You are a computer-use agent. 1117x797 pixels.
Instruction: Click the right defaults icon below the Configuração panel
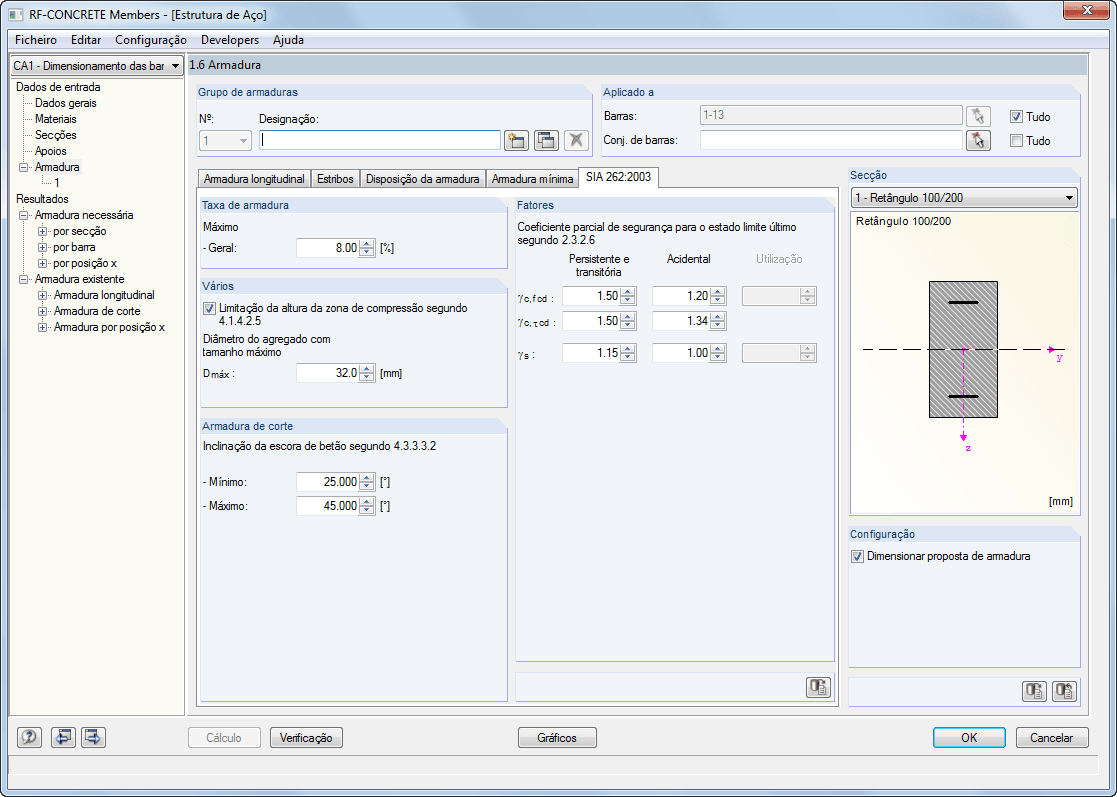[1064, 691]
